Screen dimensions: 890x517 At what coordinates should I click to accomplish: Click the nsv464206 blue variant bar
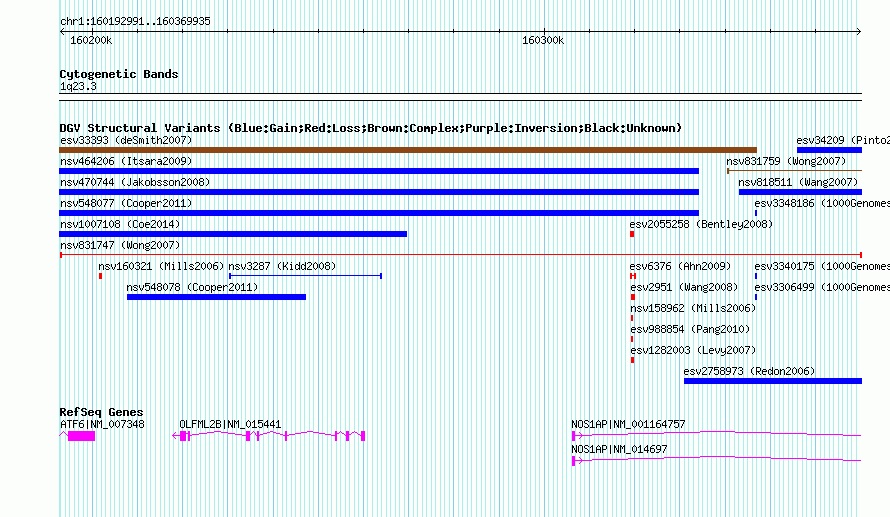coord(379,171)
